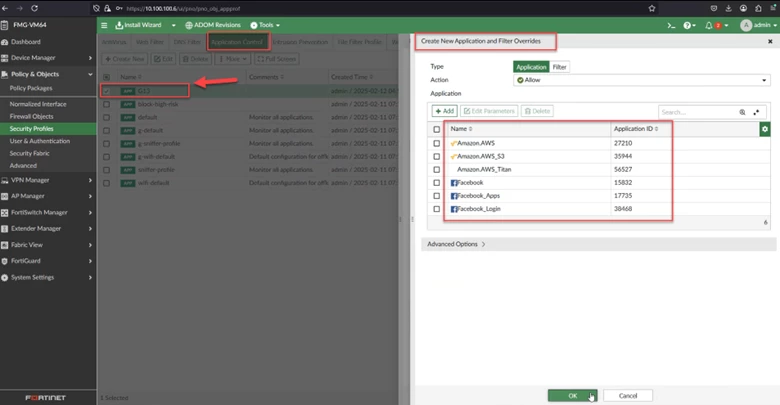Screen dimensions: 780x405
Task: Add a new application entry
Action: [445, 111]
